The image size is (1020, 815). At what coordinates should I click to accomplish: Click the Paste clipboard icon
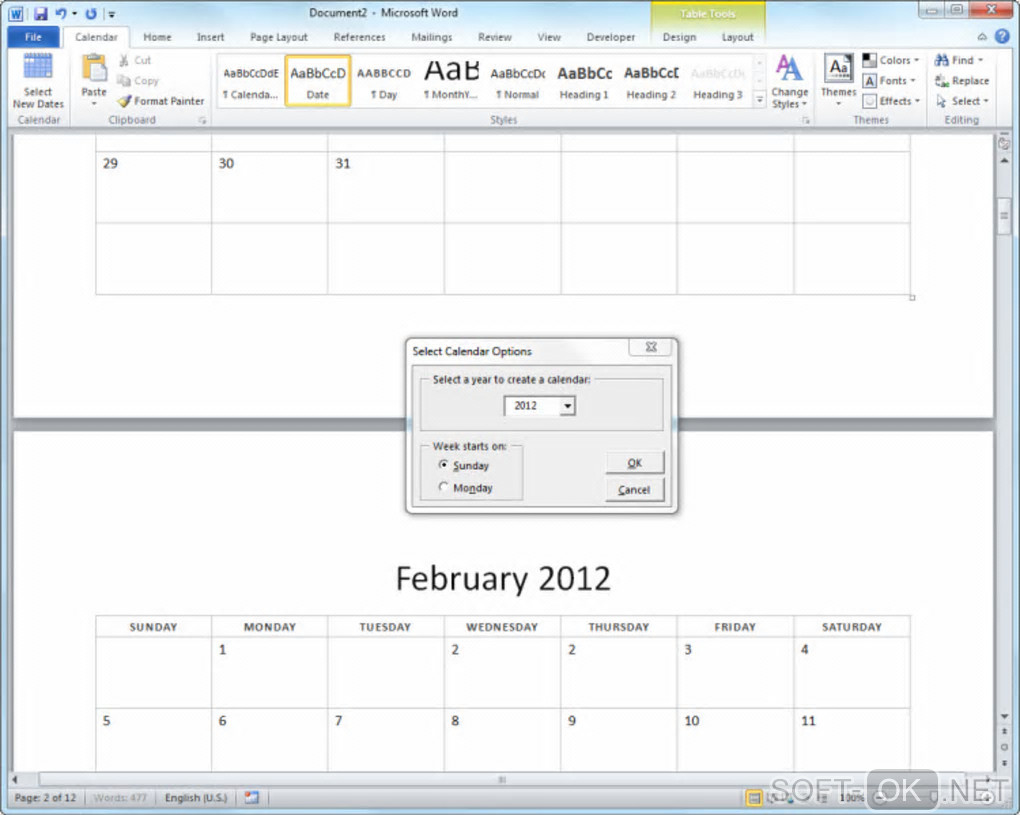[x=94, y=69]
